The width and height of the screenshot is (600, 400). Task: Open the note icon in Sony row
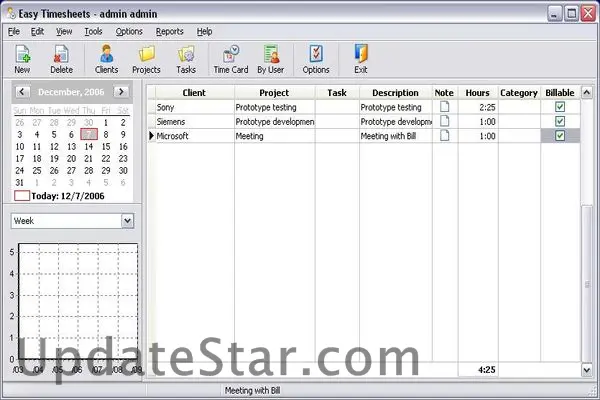pyautogui.click(x=444, y=107)
